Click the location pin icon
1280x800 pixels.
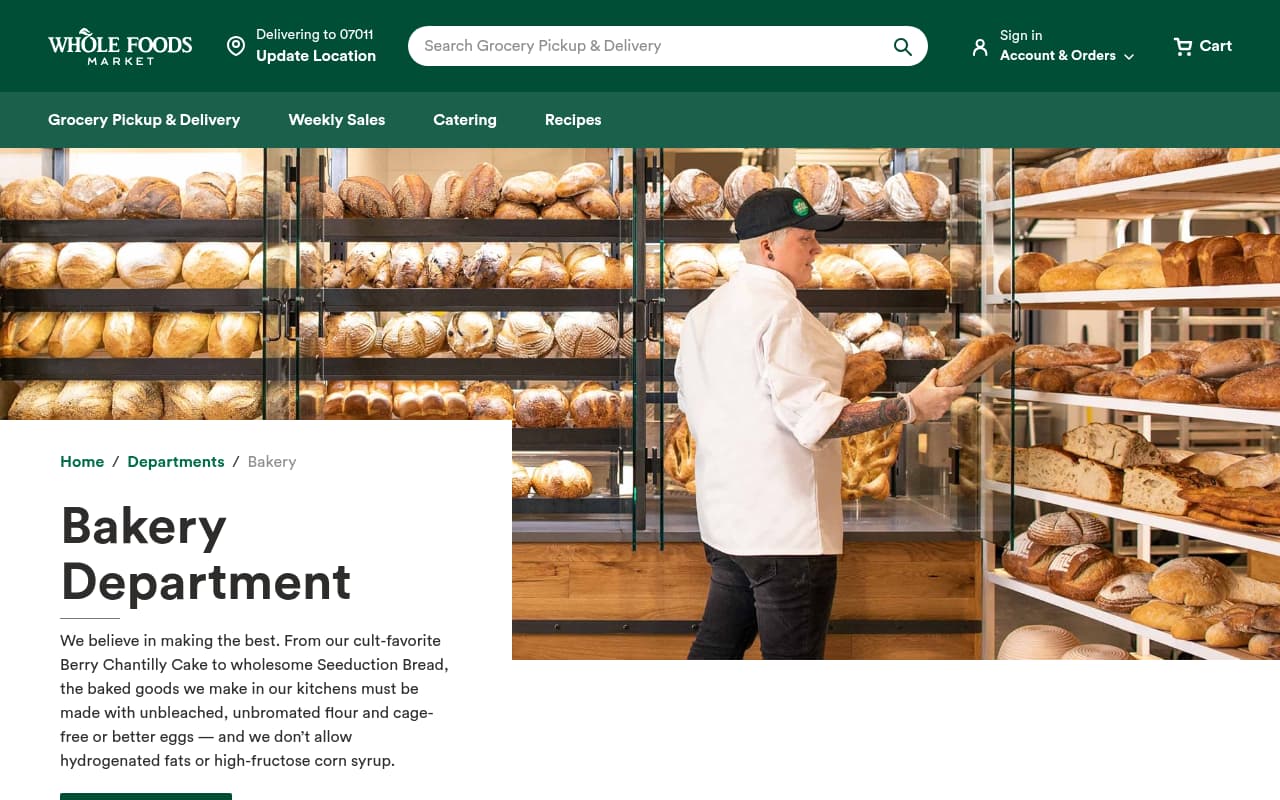point(236,46)
